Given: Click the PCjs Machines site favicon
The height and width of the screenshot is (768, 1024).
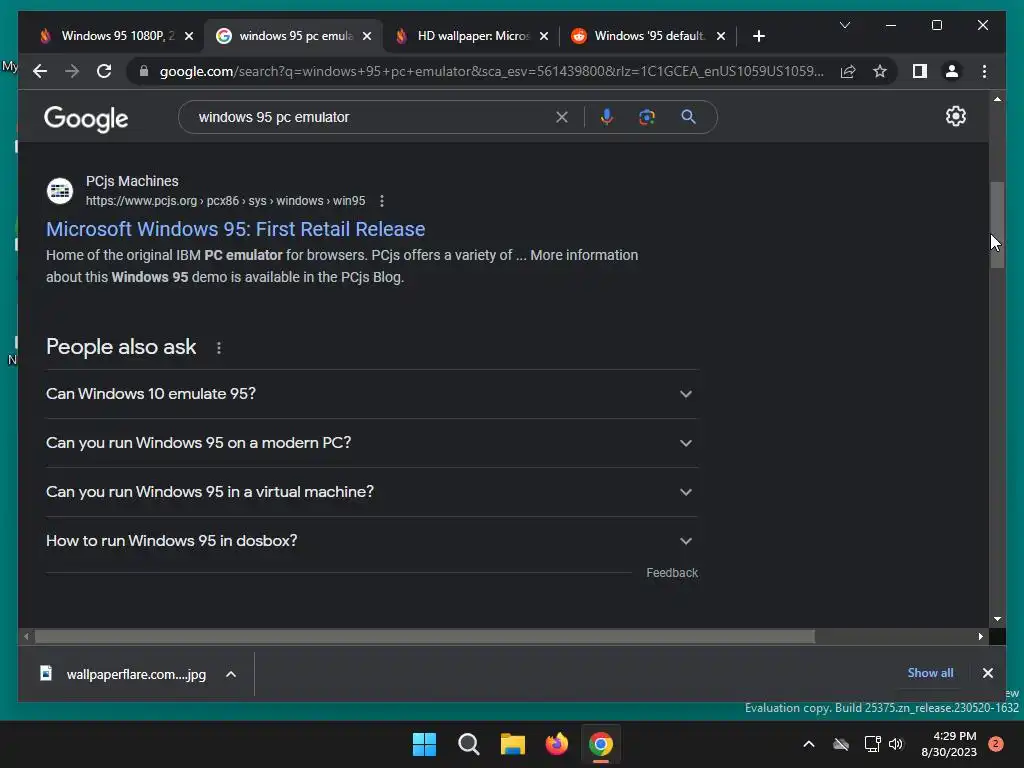Looking at the screenshot, I should [x=59, y=191].
